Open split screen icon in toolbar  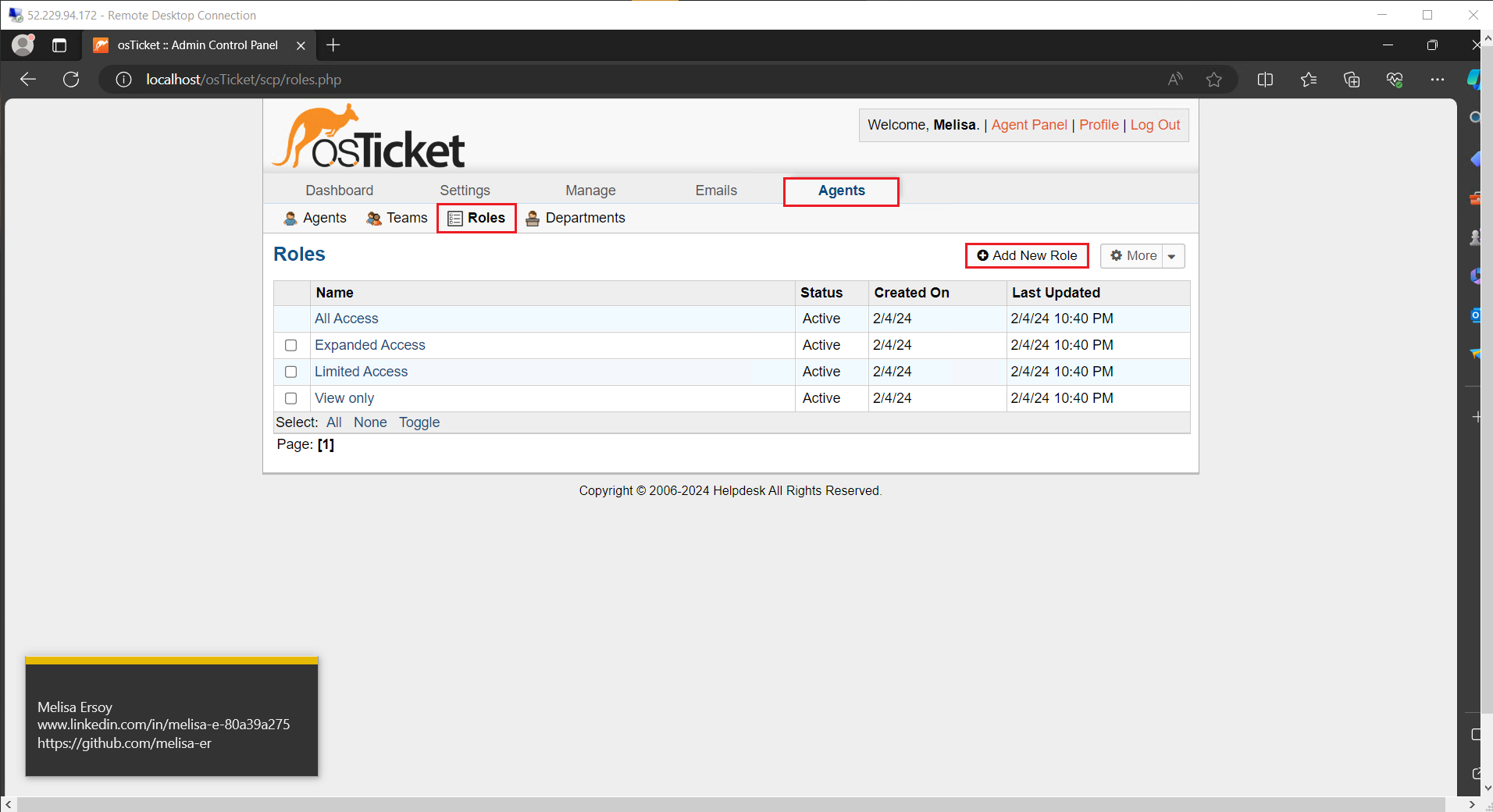point(1265,79)
